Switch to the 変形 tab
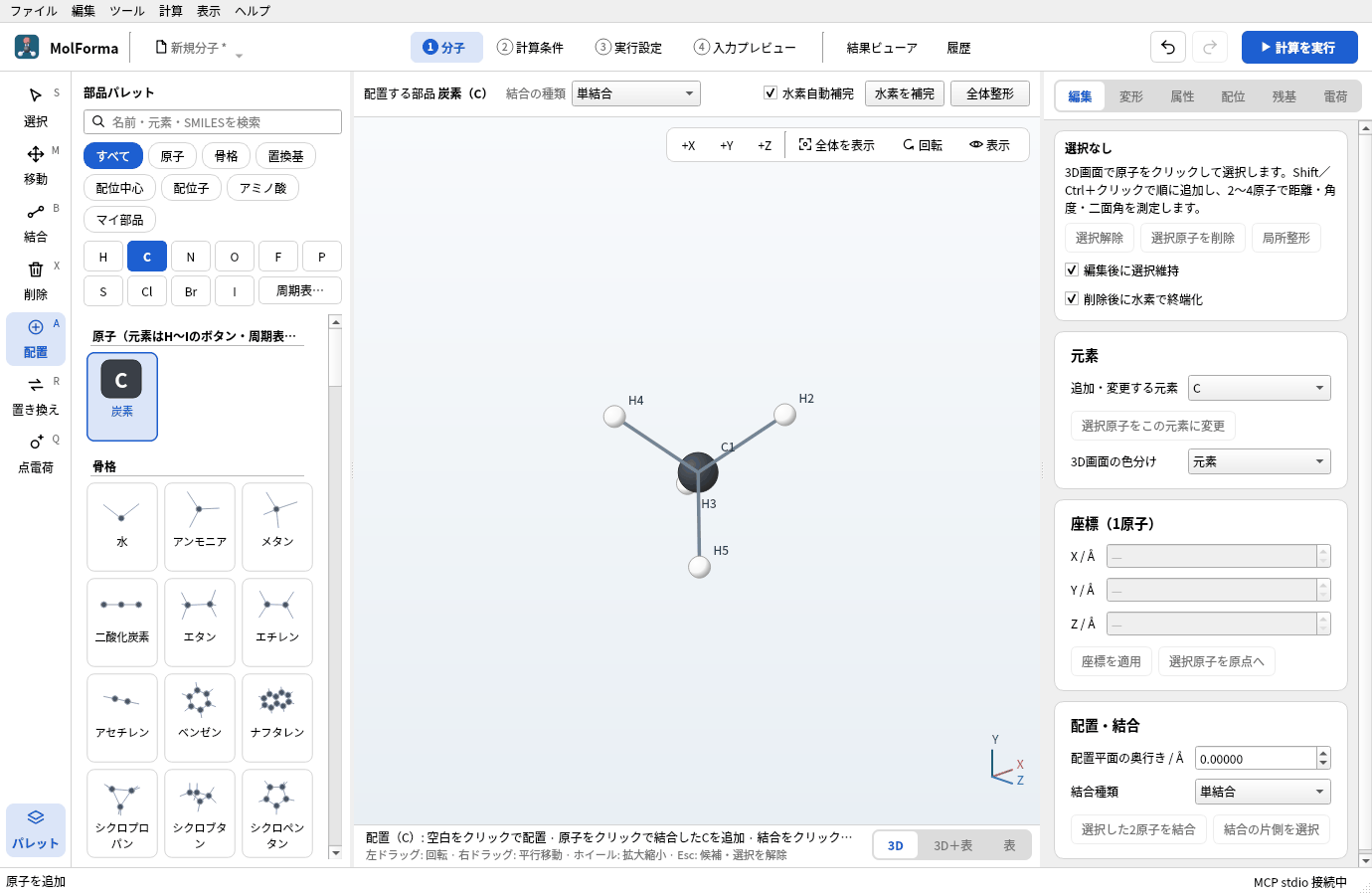 pos(1131,96)
